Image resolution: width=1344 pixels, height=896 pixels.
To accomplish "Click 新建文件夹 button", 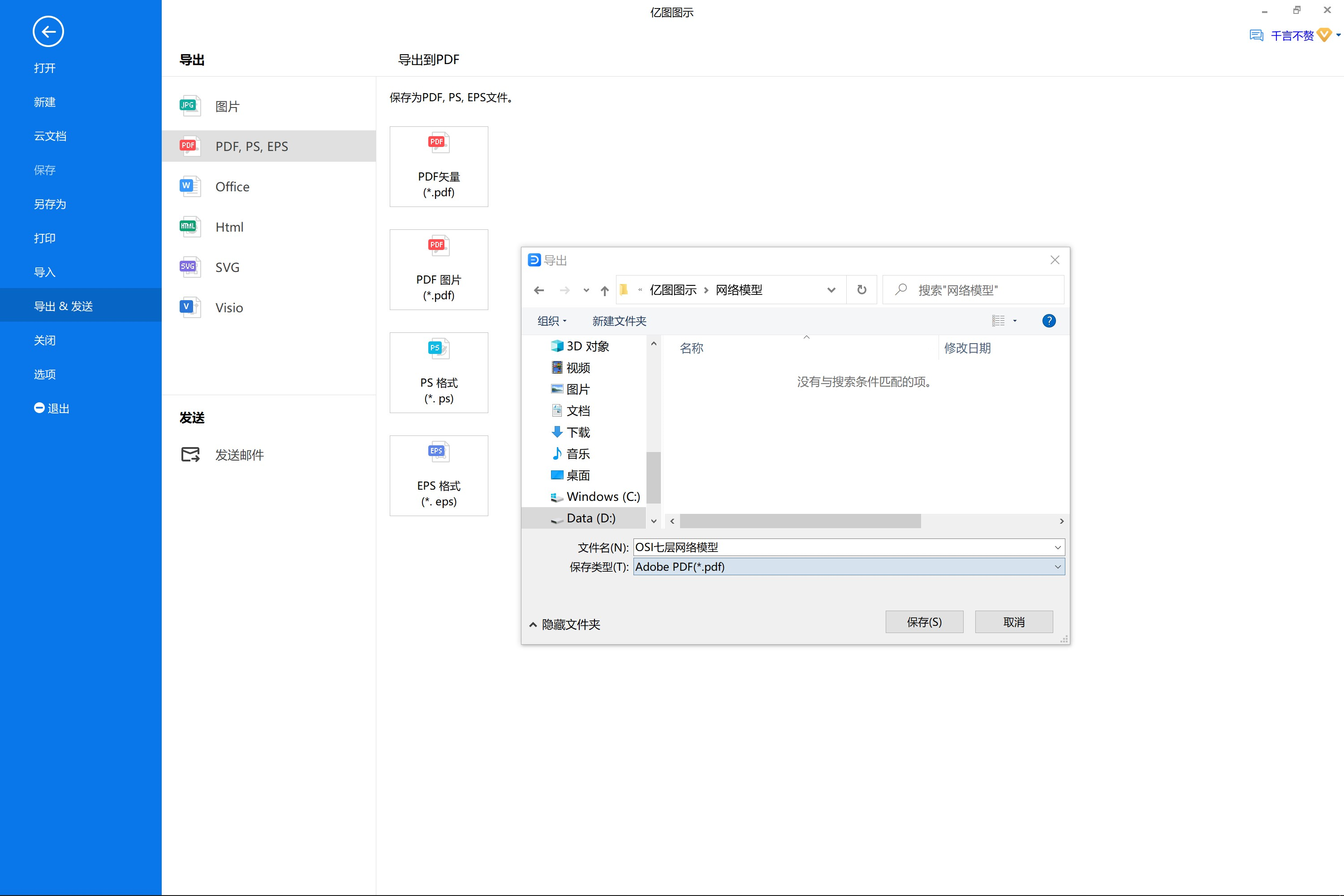I will click(x=620, y=321).
